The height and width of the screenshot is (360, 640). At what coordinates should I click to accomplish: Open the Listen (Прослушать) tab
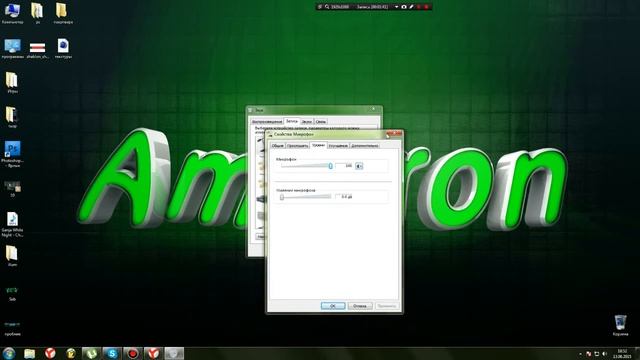[x=297, y=146]
